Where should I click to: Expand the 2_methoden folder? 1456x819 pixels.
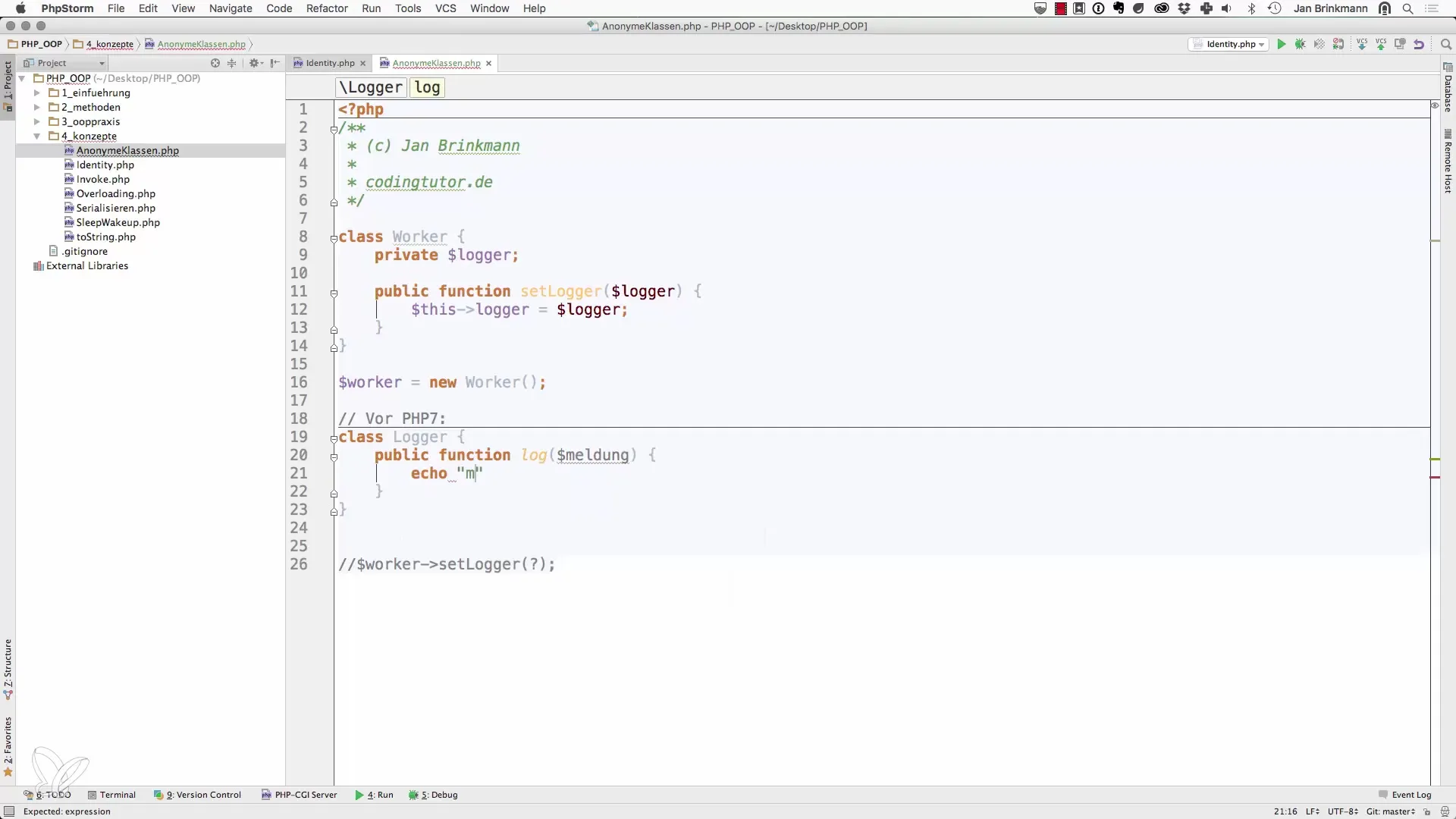pos(36,107)
